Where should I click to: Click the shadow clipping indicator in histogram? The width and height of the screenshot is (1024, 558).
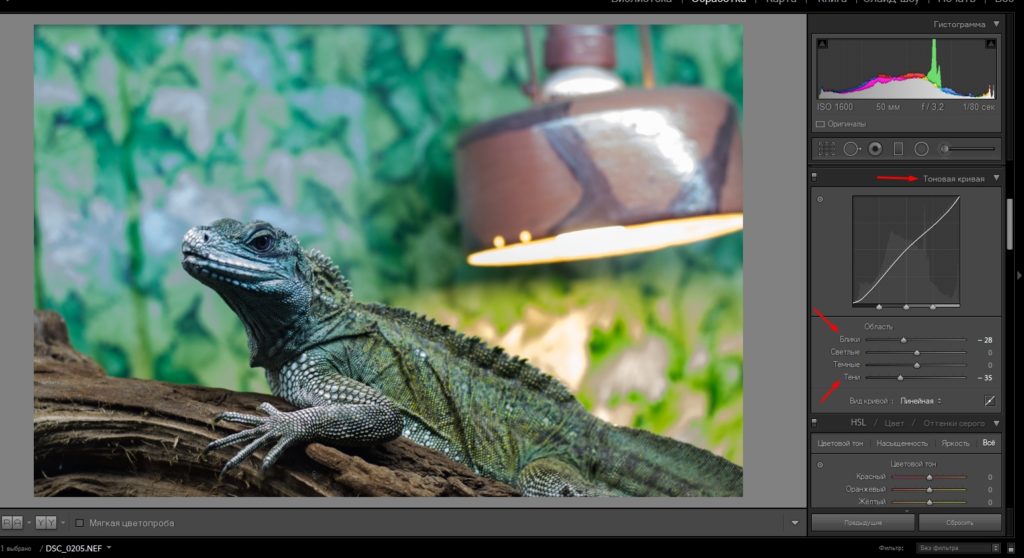822,44
